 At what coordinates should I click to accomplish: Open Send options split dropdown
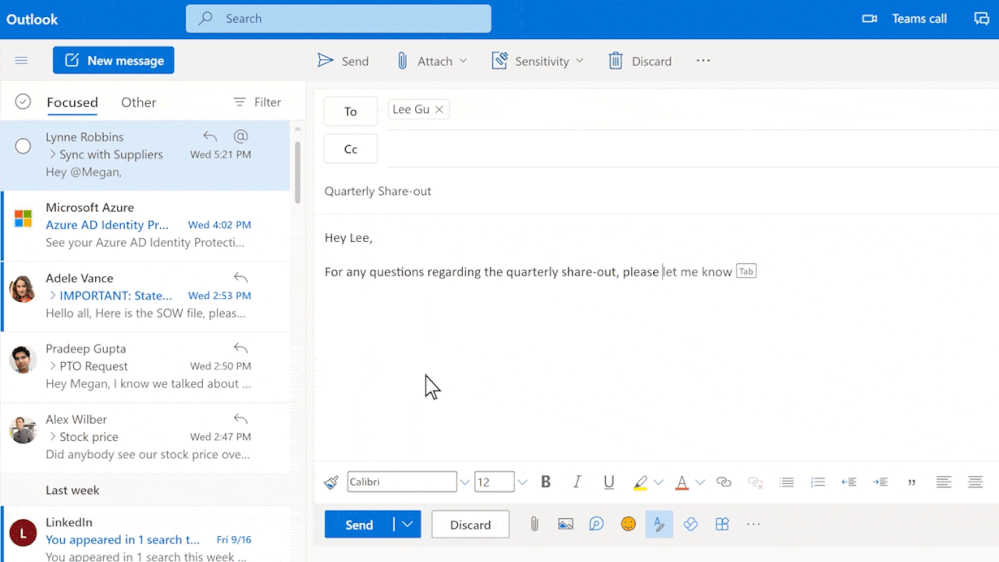[408, 524]
